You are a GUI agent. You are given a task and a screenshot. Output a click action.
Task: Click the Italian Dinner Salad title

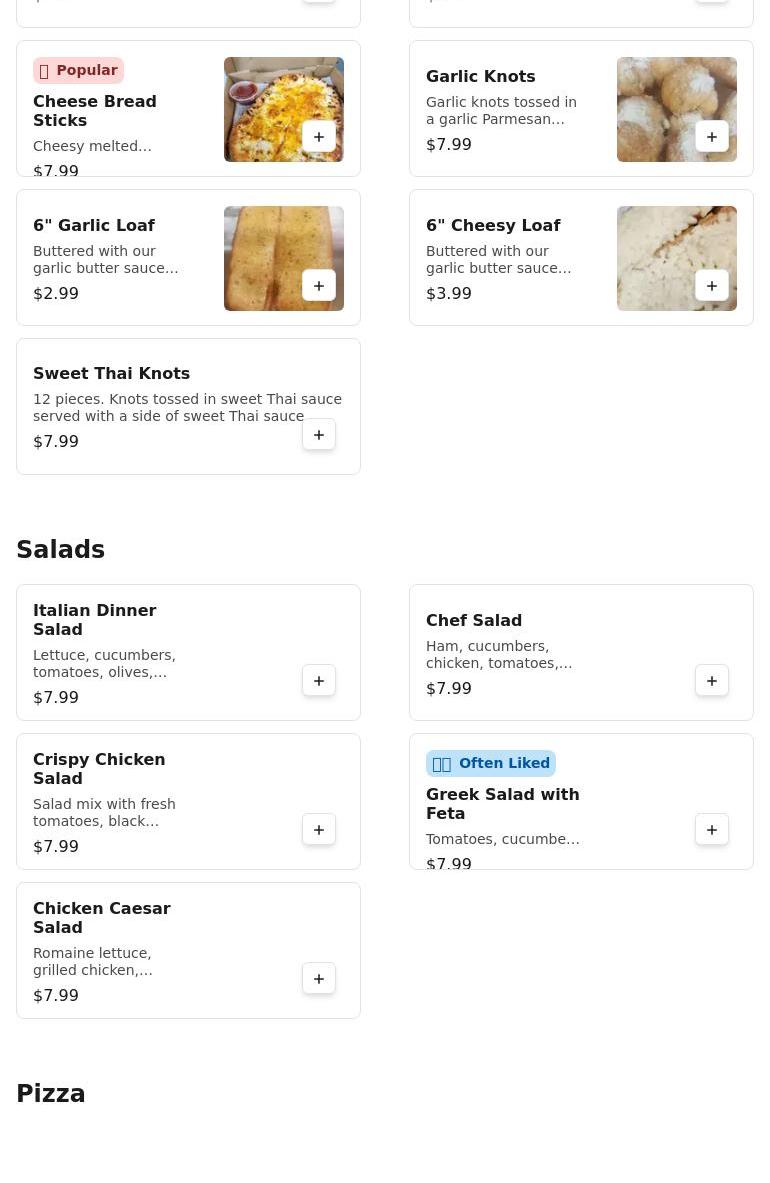pyautogui.click(x=94, y=619)
